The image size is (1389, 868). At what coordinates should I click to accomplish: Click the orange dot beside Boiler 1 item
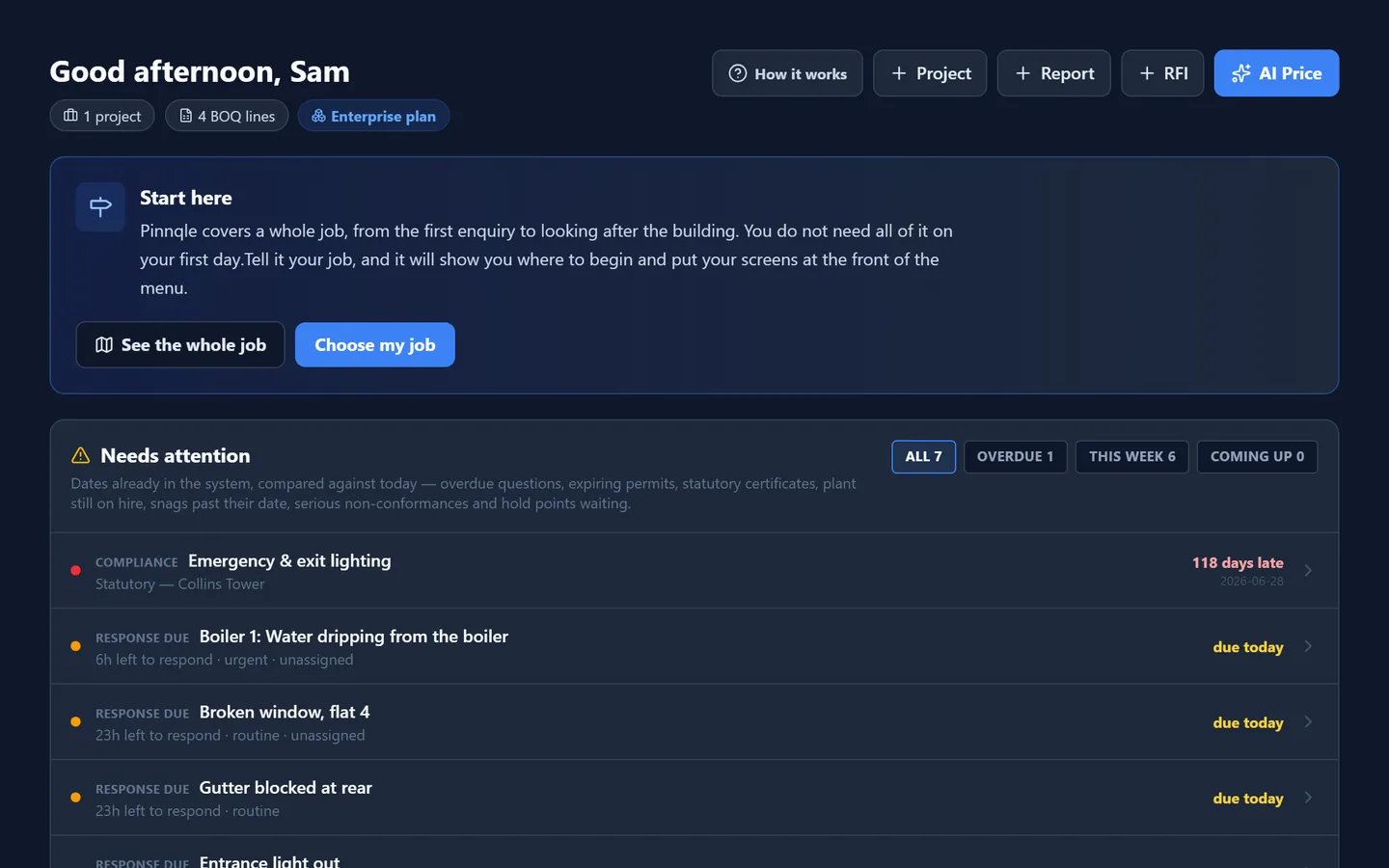(x=75, y=646)
